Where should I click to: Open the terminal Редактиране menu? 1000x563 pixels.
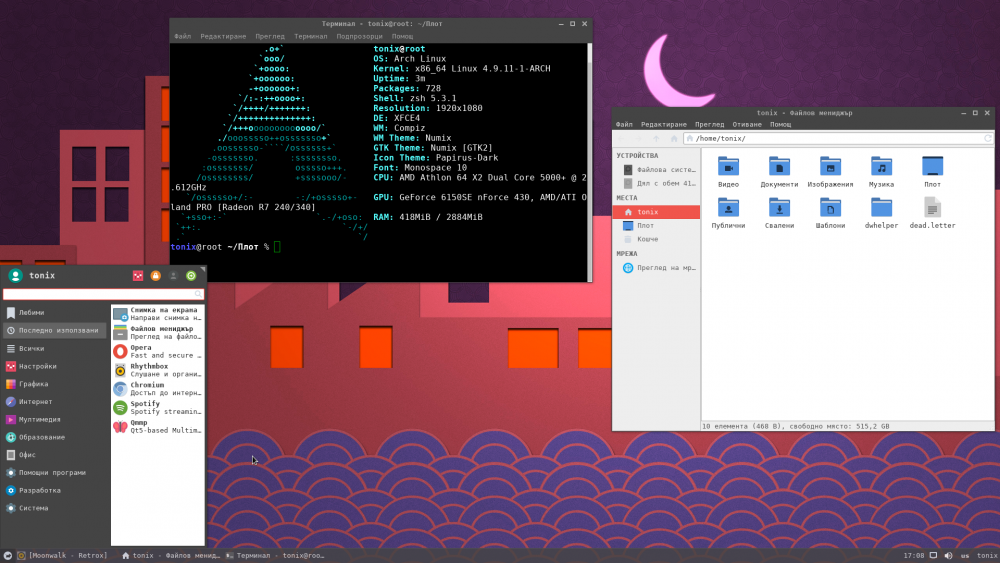(223, 36)
